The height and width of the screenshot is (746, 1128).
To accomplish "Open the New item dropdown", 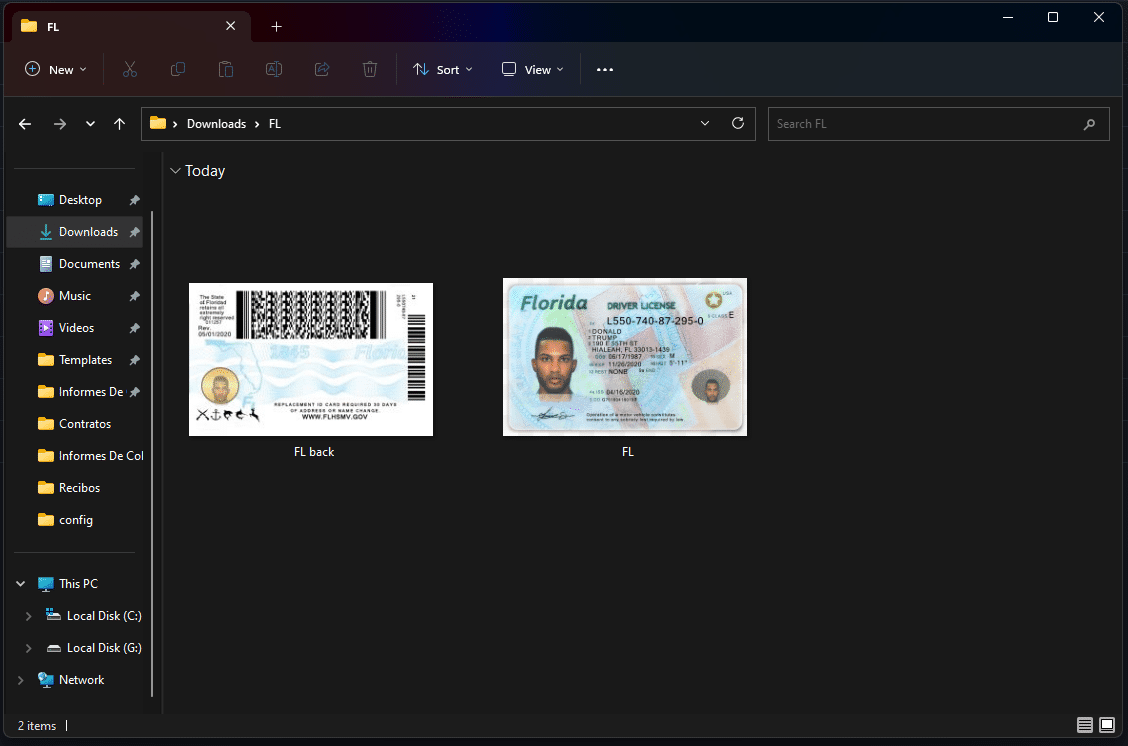I will [56, 69].
